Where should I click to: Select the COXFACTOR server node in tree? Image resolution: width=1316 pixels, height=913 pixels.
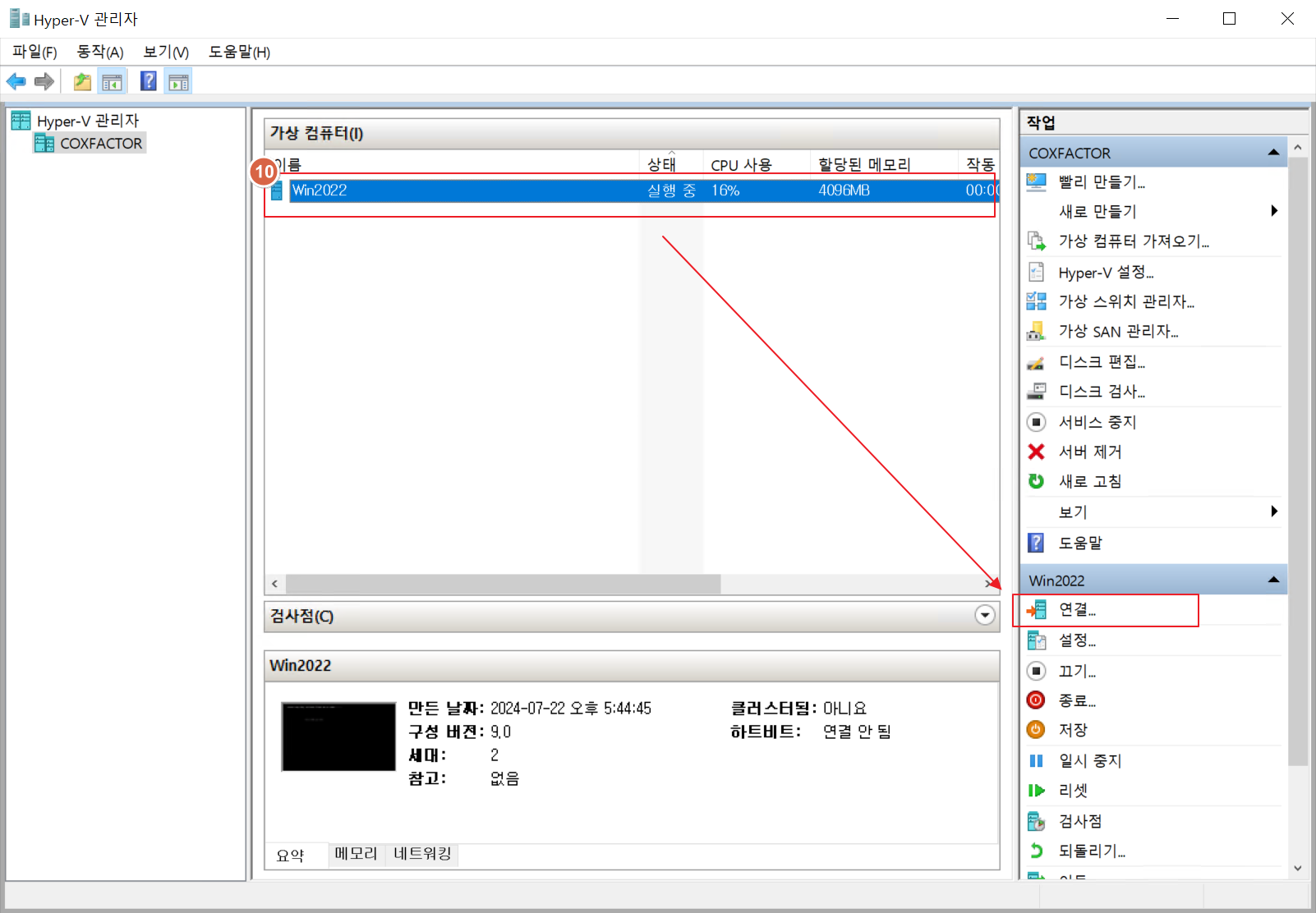click(x=101, y=144)
